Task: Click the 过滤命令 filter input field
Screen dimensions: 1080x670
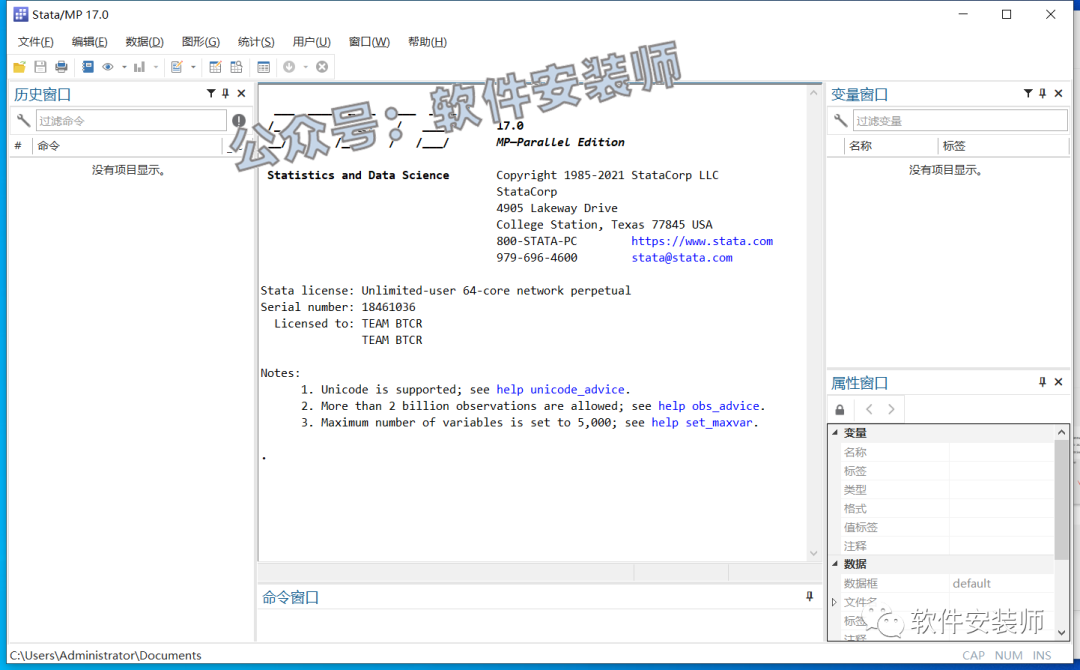Action: click(x=131, y=121)
